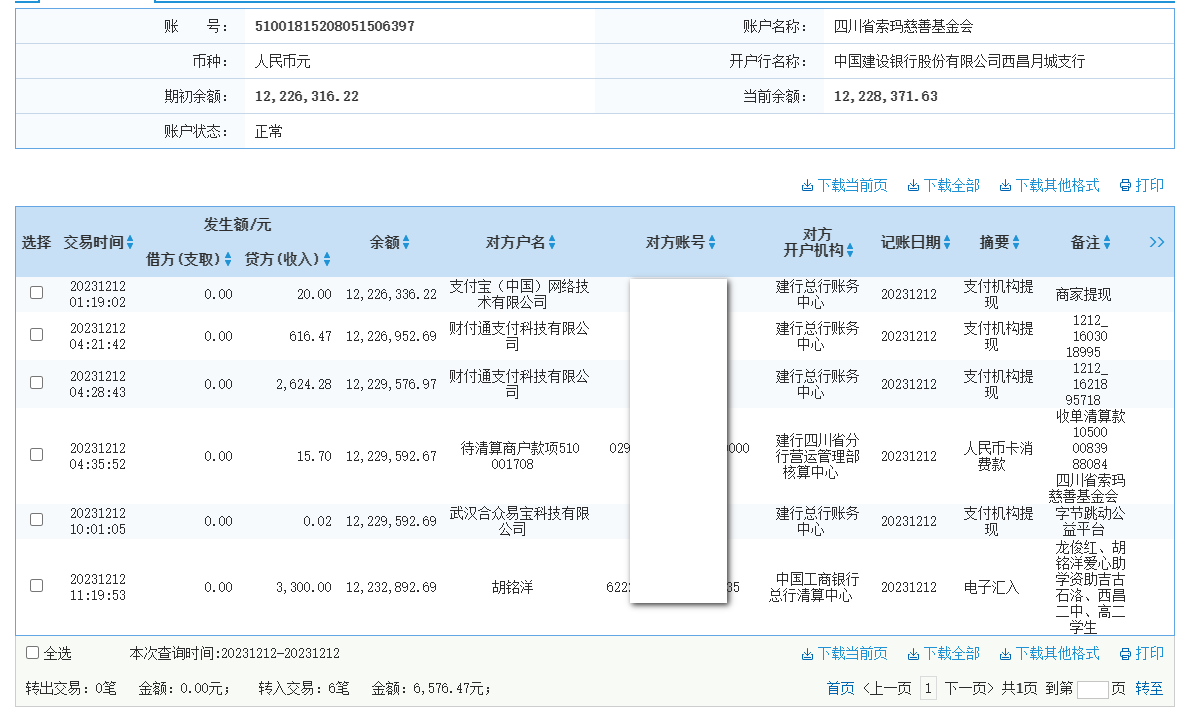1183x714 pixels.
Task: Click bank name 中国建设银行股份有限公司西昌月城支行
Action: pyautogui.click(x=959, y=61)
